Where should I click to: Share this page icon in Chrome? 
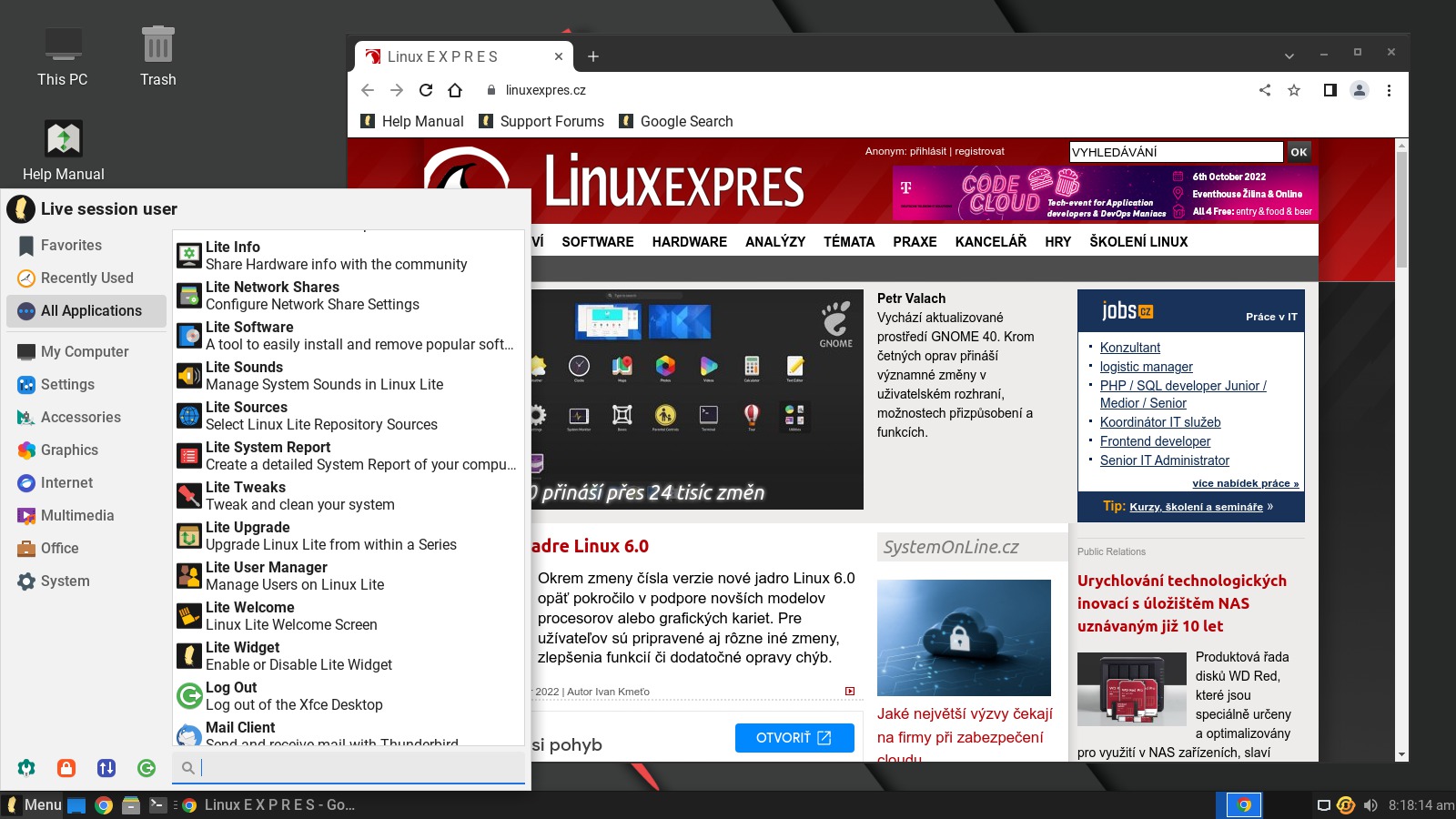click(1265, 90)
